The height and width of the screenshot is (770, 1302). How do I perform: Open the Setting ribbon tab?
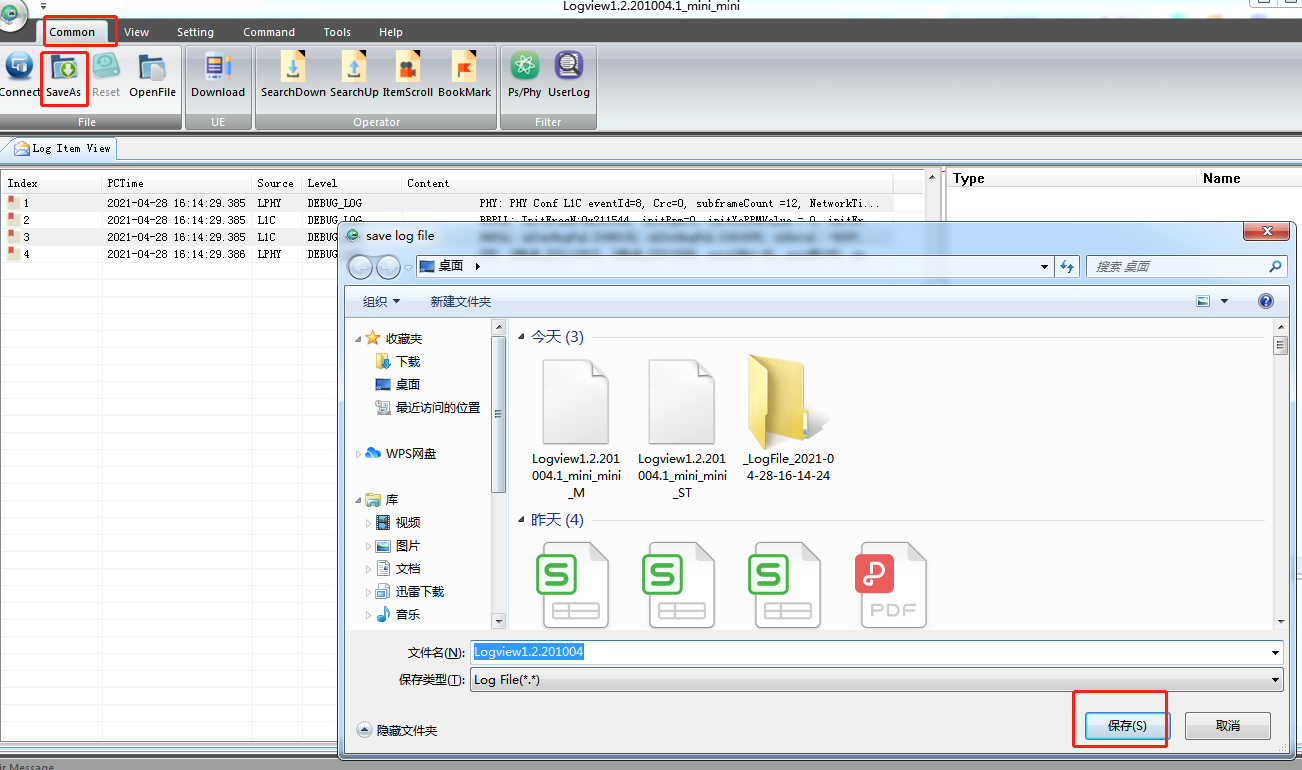(x=196, y=32)
